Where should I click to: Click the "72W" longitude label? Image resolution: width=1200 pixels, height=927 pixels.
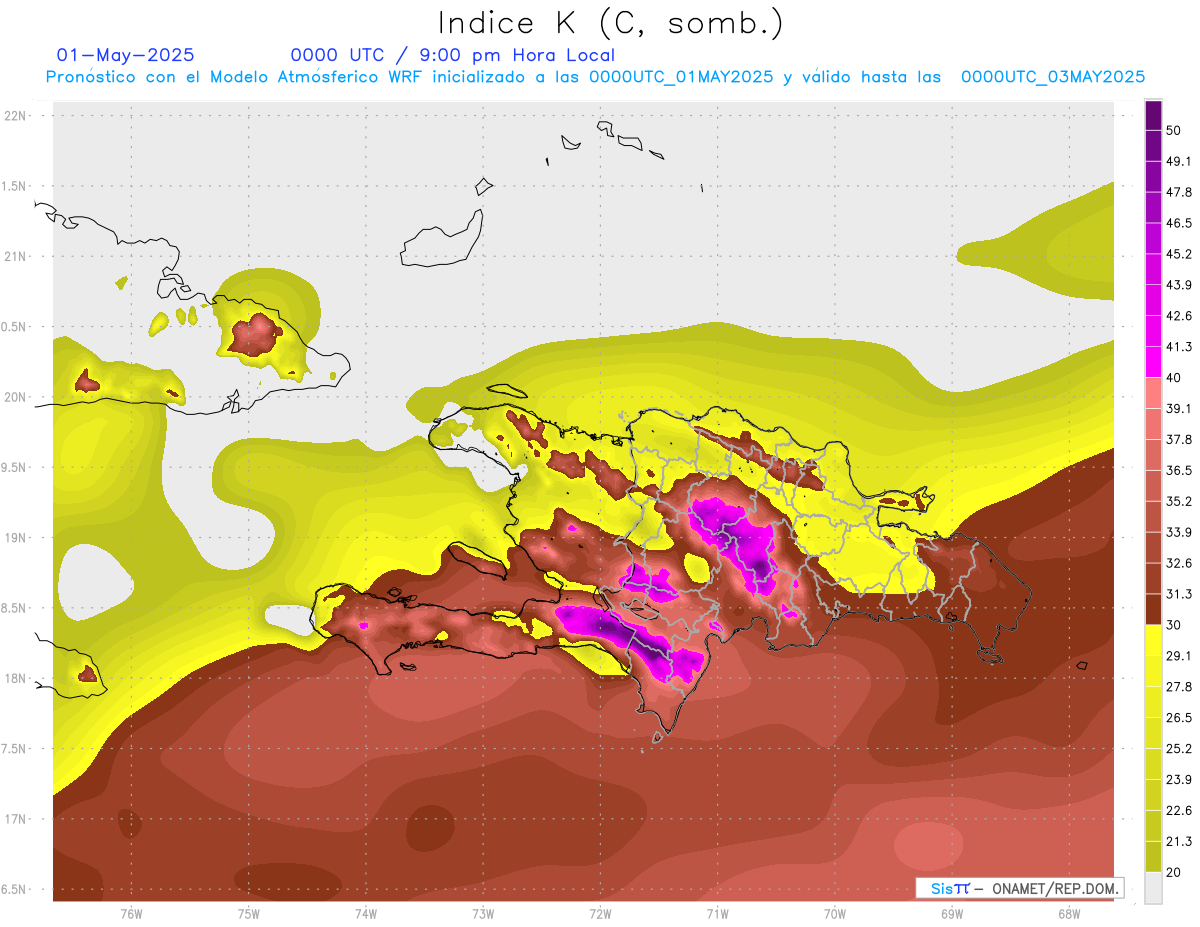click(600, 914)
